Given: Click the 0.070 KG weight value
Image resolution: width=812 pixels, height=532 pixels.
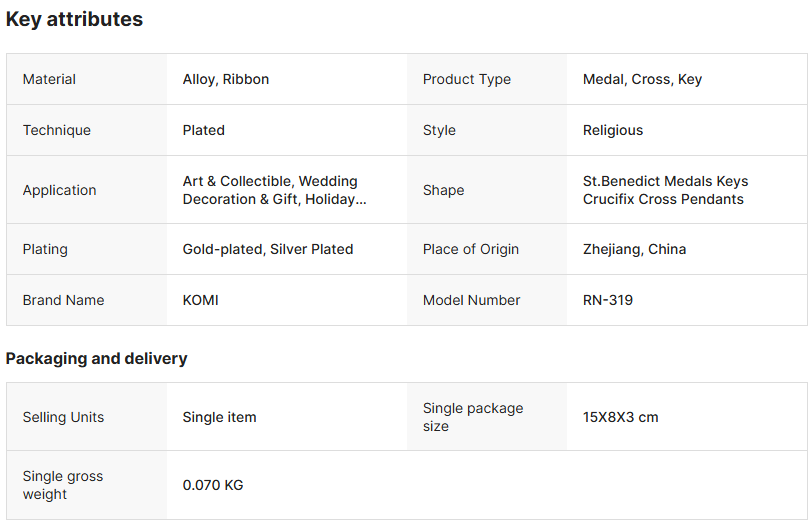Looking at the screenshot, I should coord(212,485).
